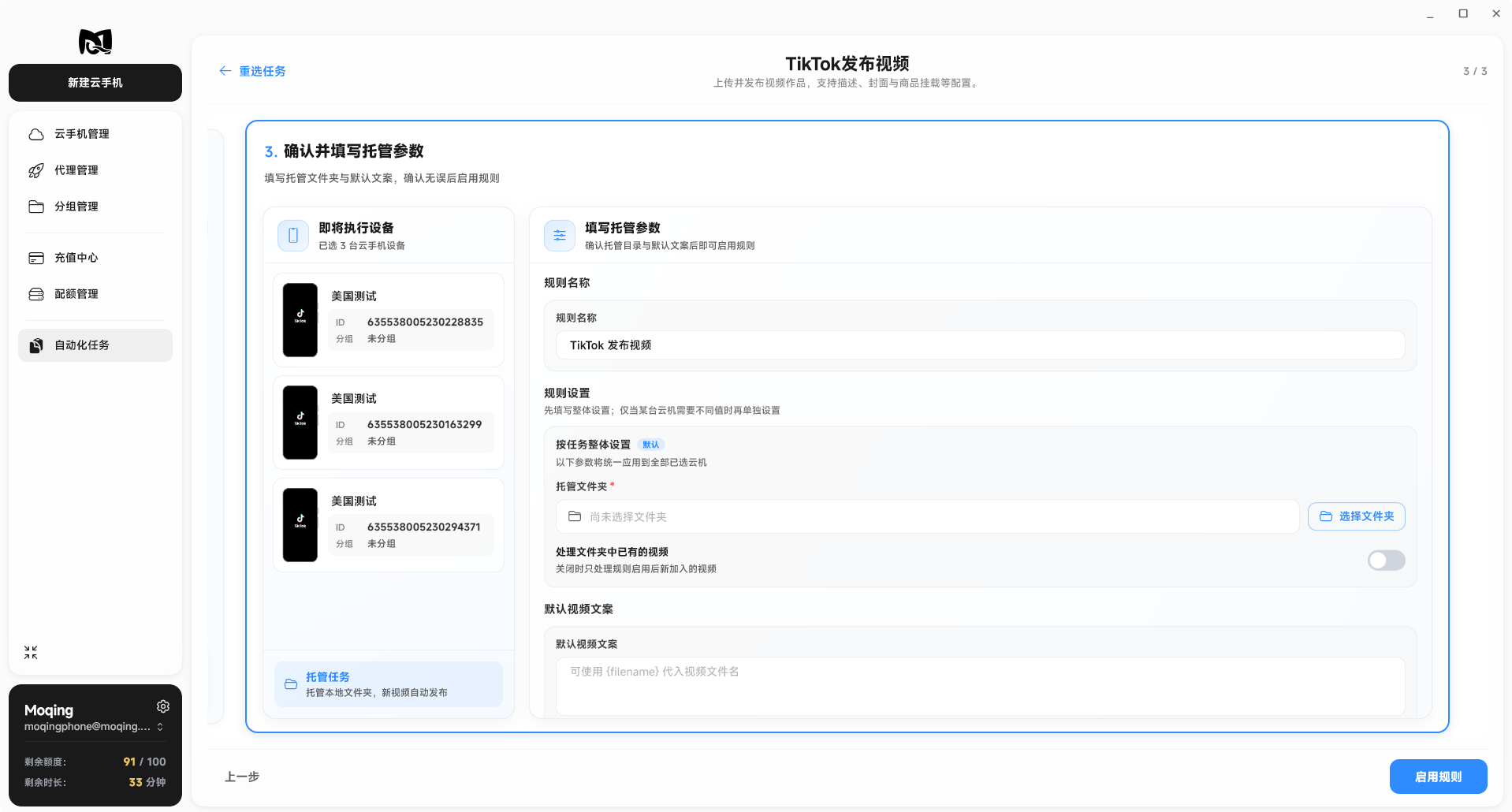The image size is (1512, 812).
Task: Click the Moqing app logo
Action: [x=95, y=41]
